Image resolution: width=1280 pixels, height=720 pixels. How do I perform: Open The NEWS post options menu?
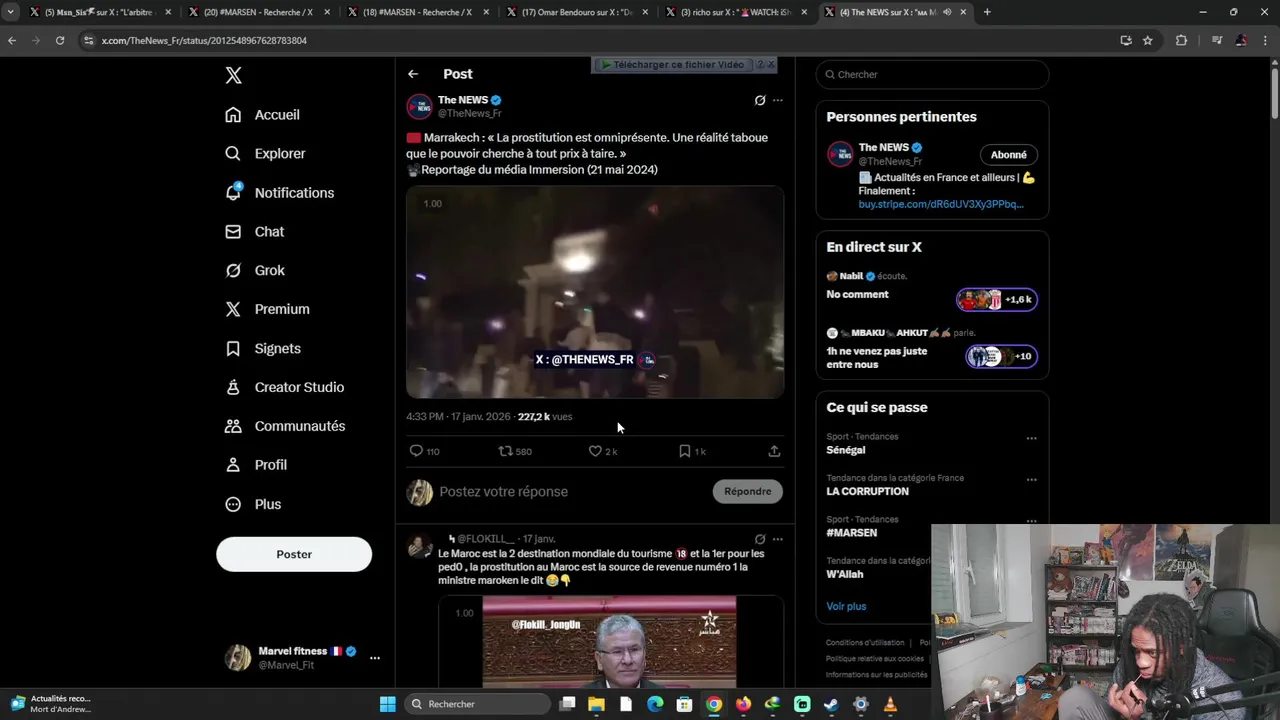(778, 100)
